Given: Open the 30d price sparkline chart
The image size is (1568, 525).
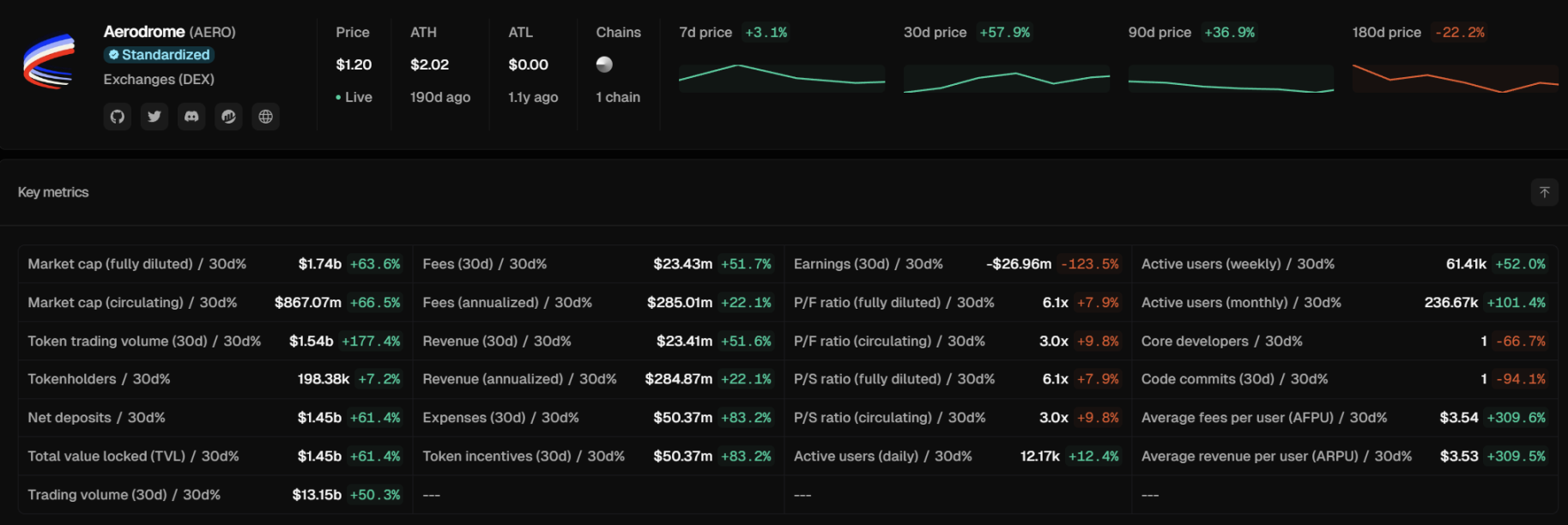Looking at the screenshot, I should click(1007, 78).
